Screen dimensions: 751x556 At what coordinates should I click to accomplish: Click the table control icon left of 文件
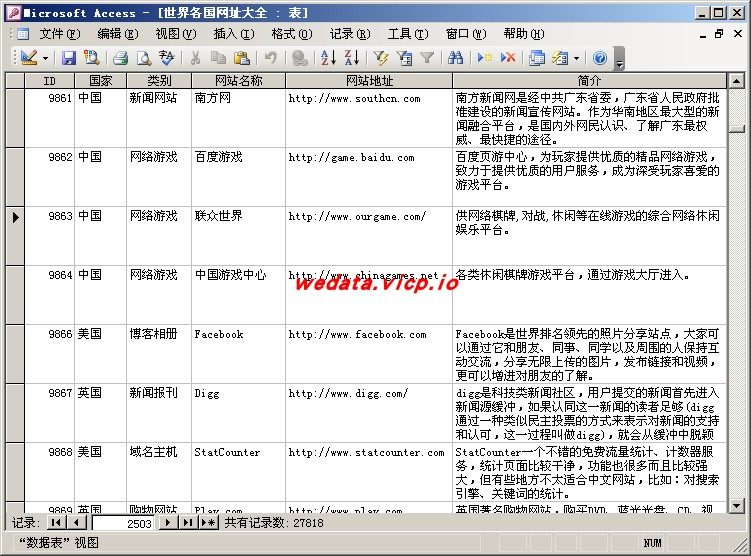23,34
